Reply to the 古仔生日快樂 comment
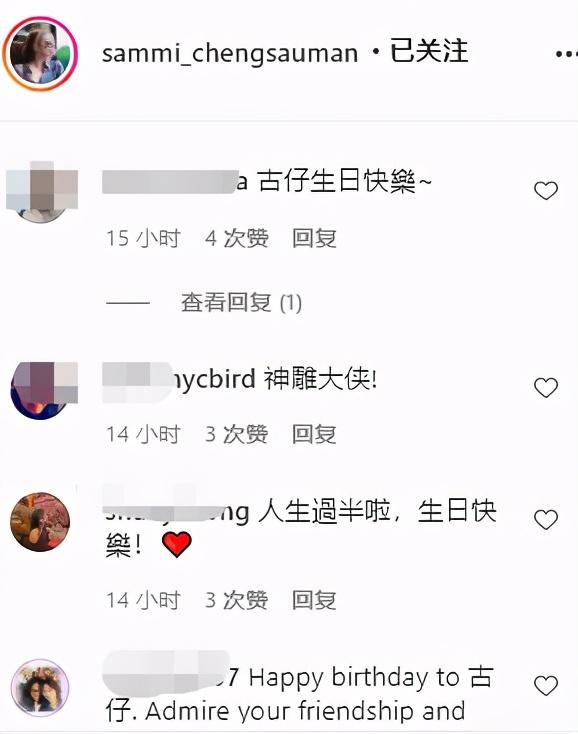578x734 pixels. point(314,238)
